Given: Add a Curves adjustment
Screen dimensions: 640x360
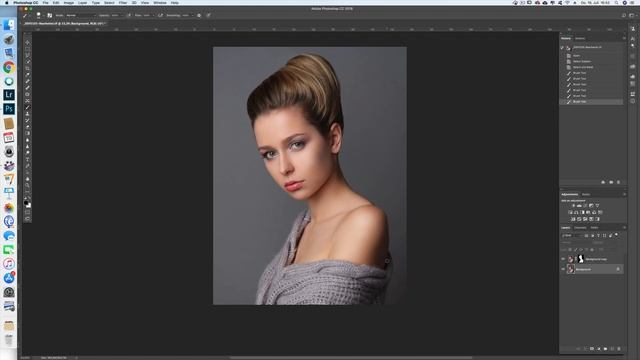Looking at the screenshot, I should click(585, 206).
